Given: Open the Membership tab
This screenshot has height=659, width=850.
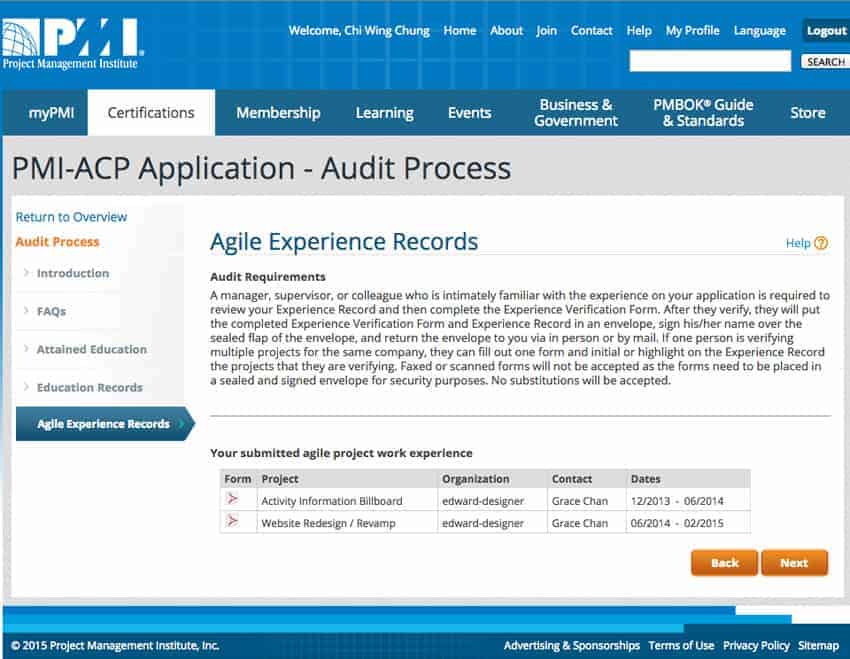Looking at the screenshot, I should (x=278, y=113).
